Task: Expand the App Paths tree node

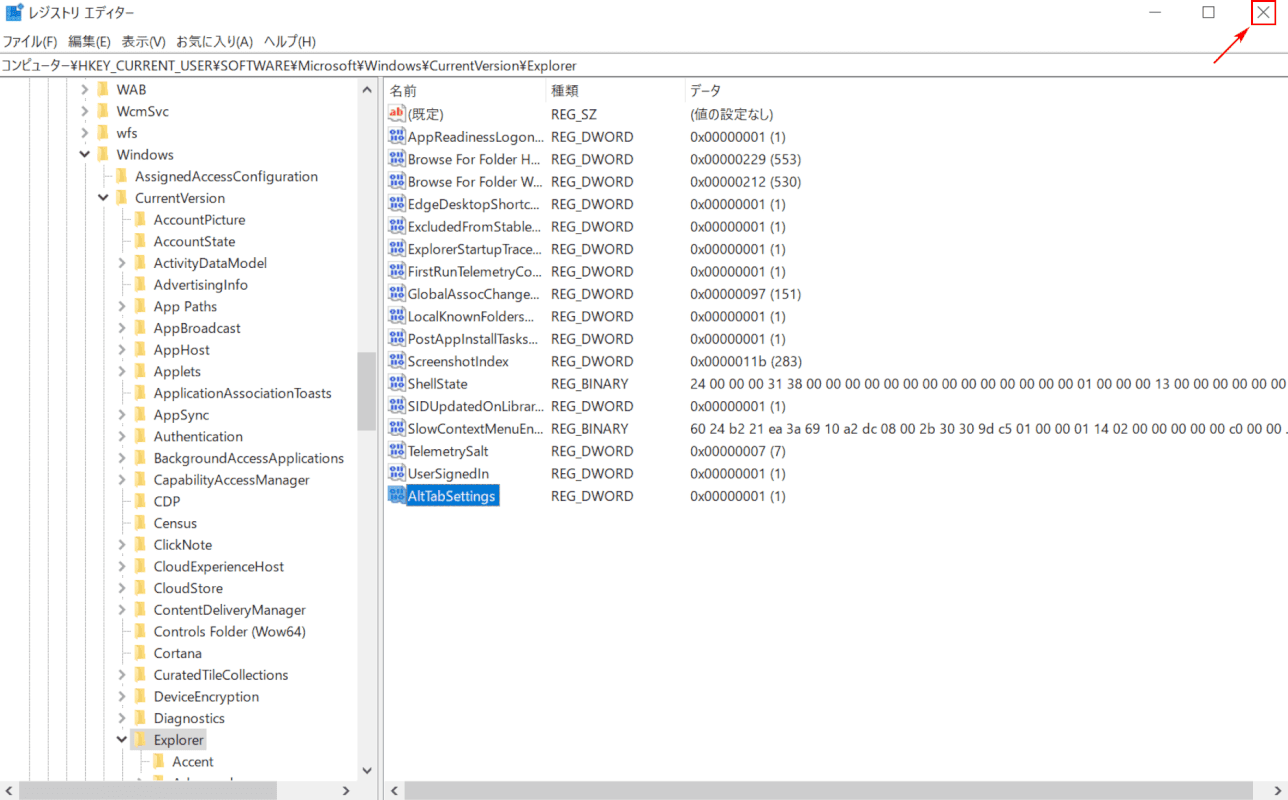Action: click(122, 307)
